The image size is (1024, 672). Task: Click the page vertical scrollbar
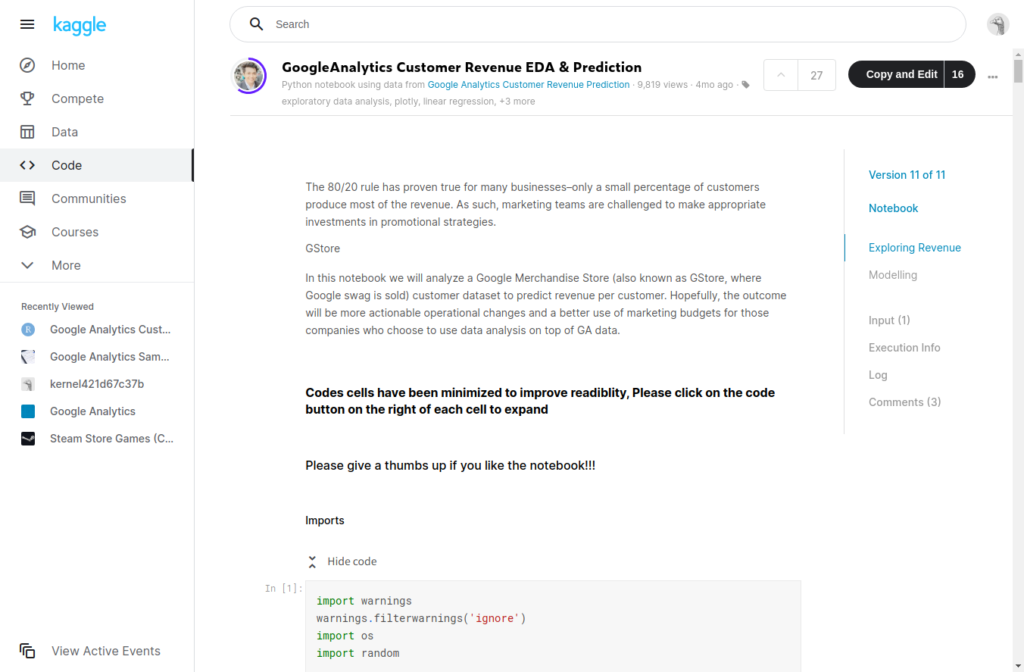tap(1017, 72)
